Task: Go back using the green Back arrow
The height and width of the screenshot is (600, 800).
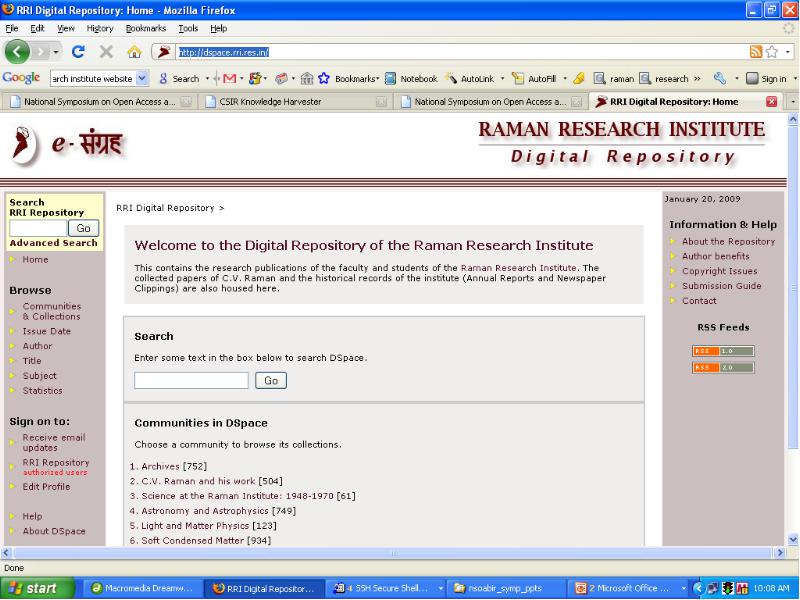Action: [17, 52]
